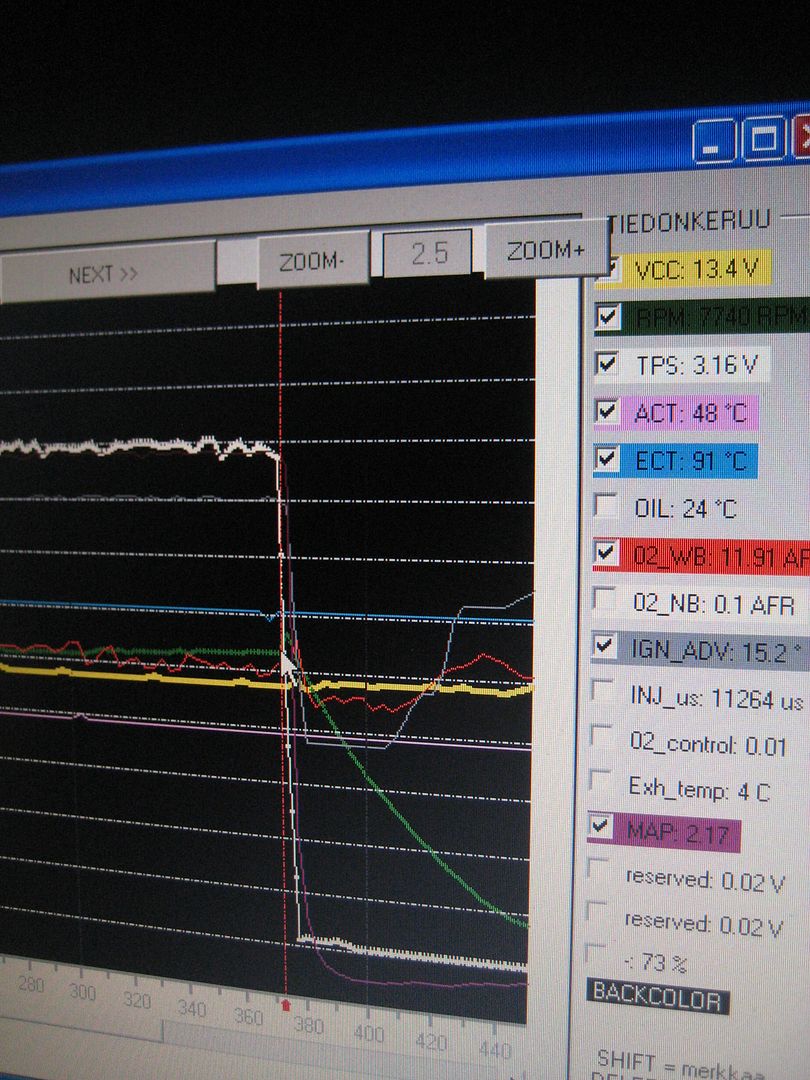Viewport: 810px width, 1080px height.
Task: Hide the ACT temperature trace
Action: tap(606, 411)
